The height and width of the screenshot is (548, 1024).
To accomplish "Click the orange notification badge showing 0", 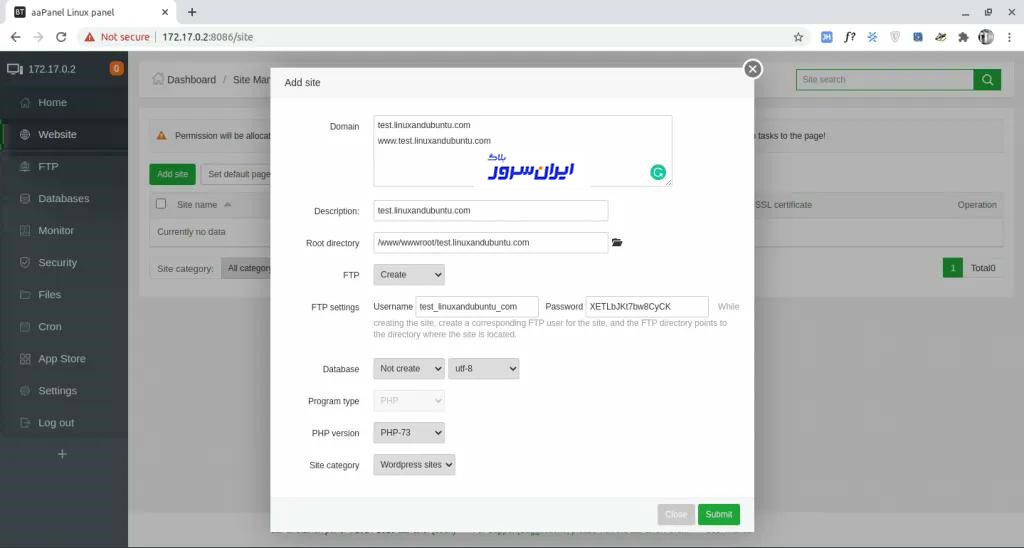I will [x=116, y=68].
